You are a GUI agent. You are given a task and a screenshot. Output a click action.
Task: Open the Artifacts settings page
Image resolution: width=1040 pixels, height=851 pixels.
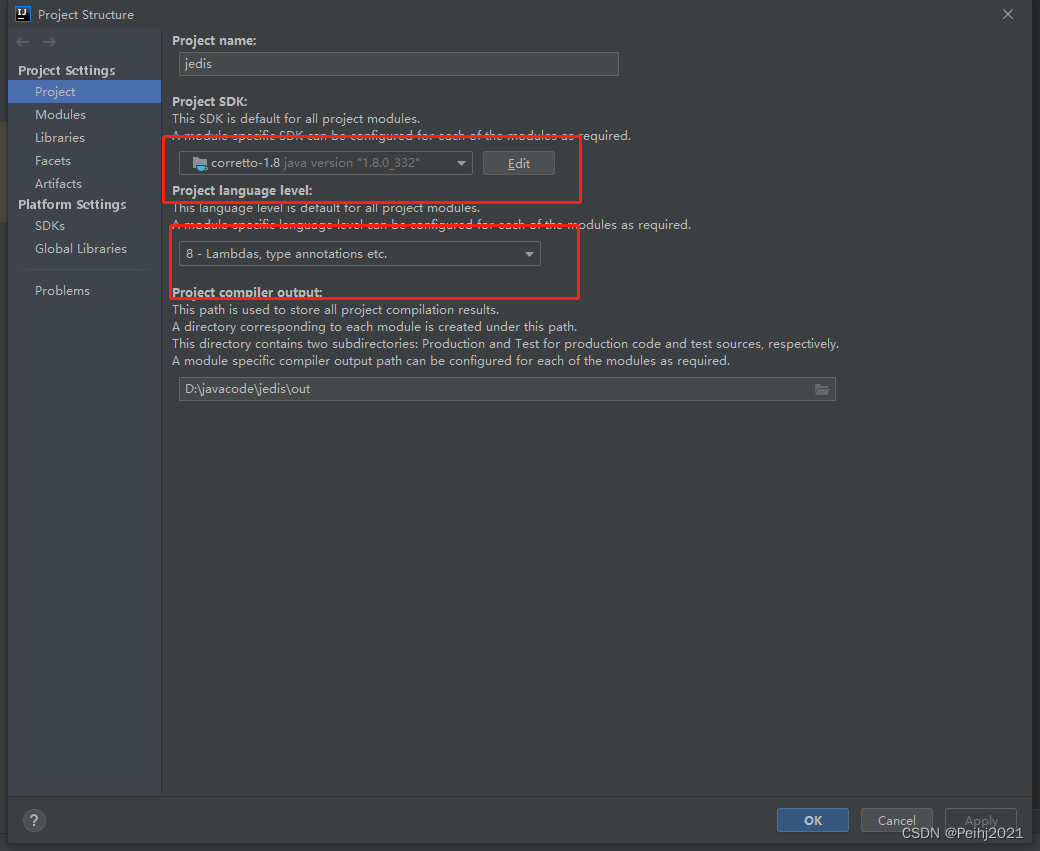point(58,183)
